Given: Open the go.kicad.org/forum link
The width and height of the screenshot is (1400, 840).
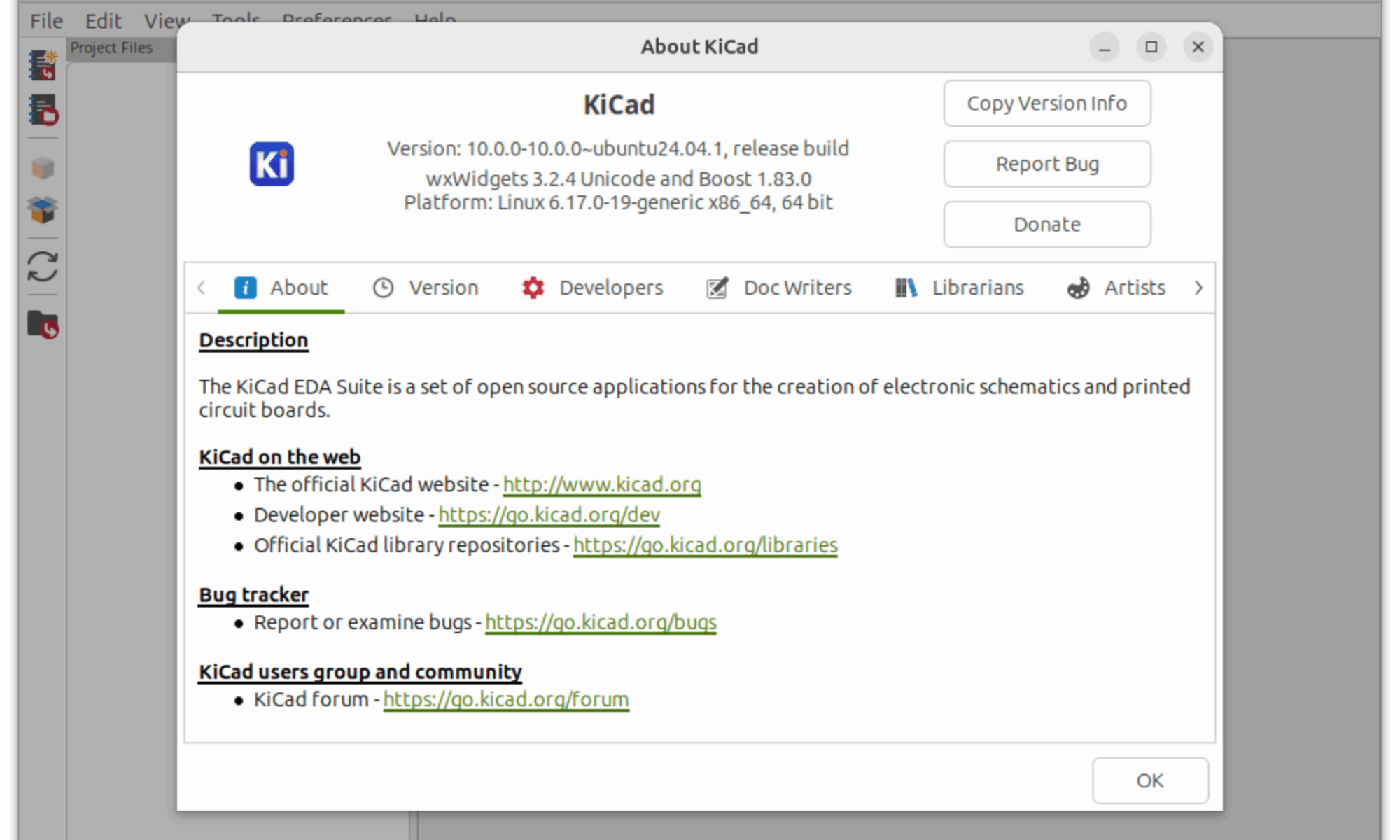Looking at the screenshot, I should point(505,699).
